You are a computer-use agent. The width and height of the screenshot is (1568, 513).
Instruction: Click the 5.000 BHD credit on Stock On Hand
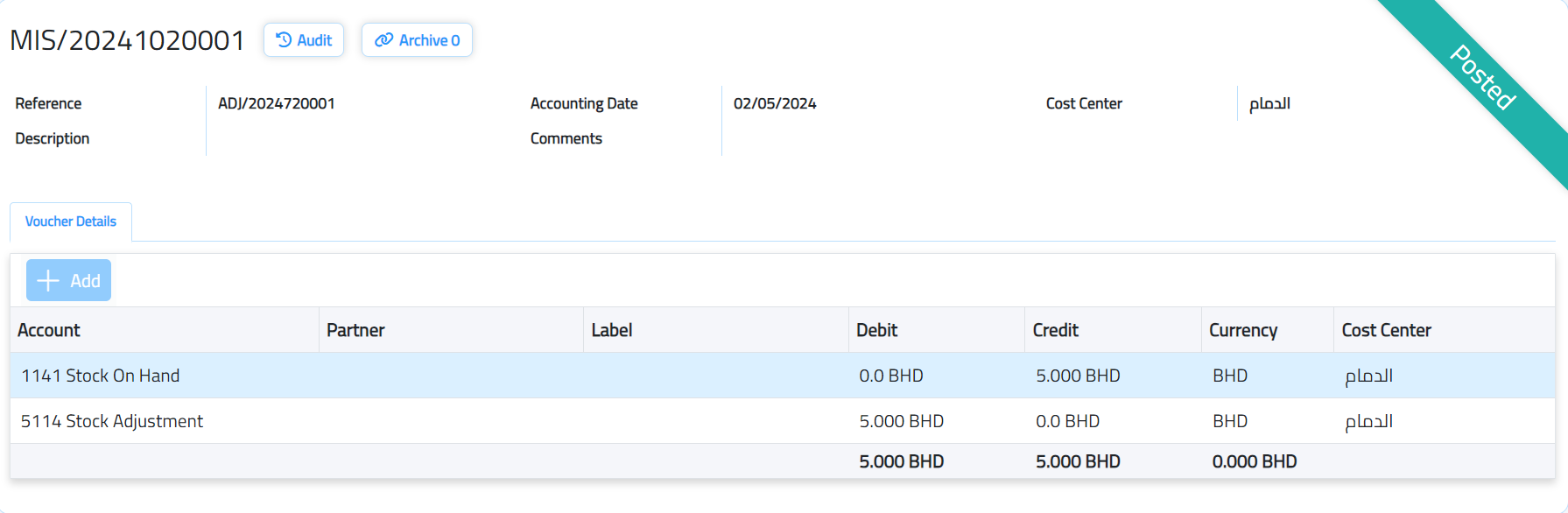[1078, 376]
